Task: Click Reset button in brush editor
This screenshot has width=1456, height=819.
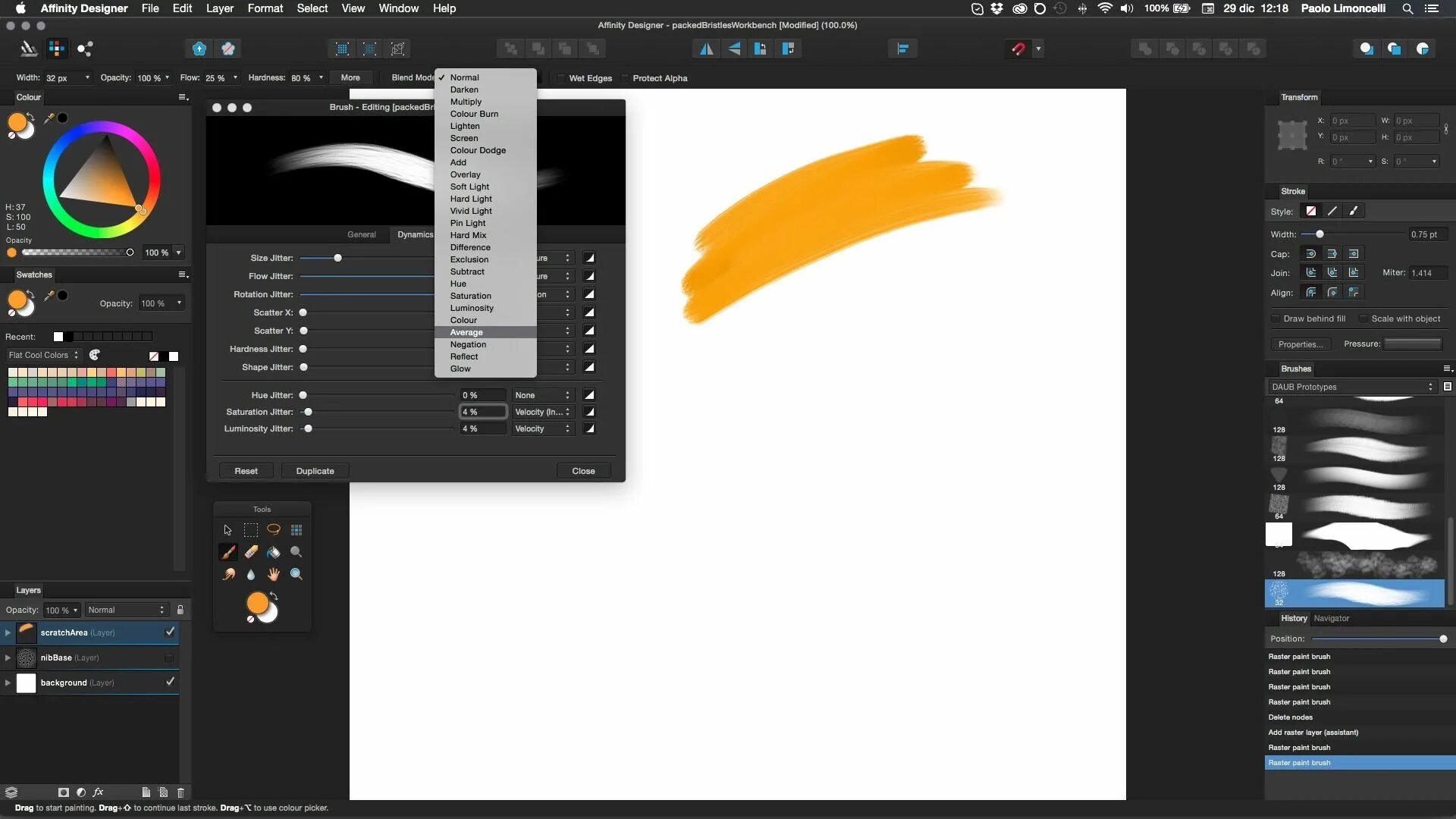Action: (x=246, y=470)
